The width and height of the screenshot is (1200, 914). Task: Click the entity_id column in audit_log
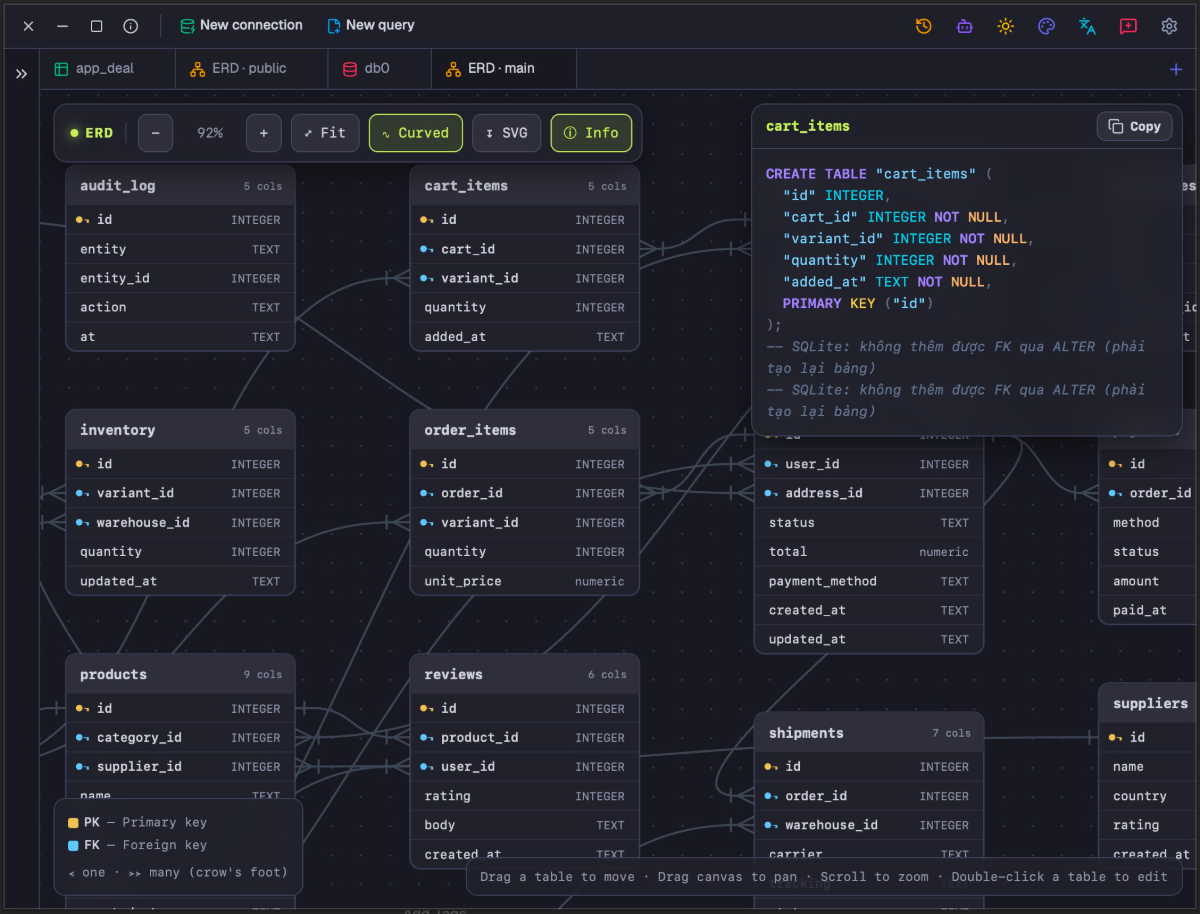pos(180,278)
